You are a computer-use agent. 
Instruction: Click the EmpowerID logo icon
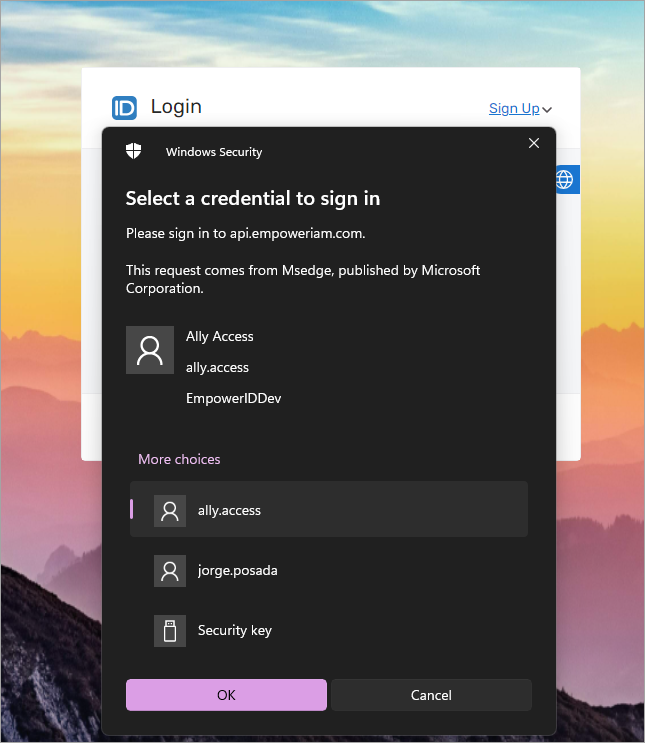pyautogui.click(x=124, y=108)
